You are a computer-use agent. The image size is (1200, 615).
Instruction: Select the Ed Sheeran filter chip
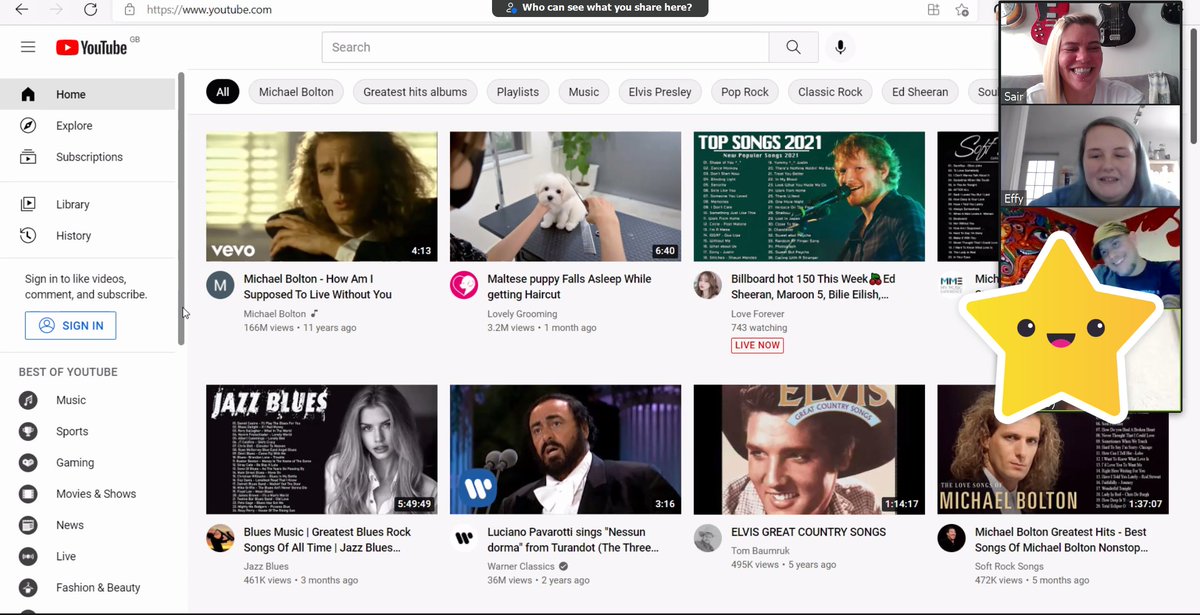coord(920,92)
